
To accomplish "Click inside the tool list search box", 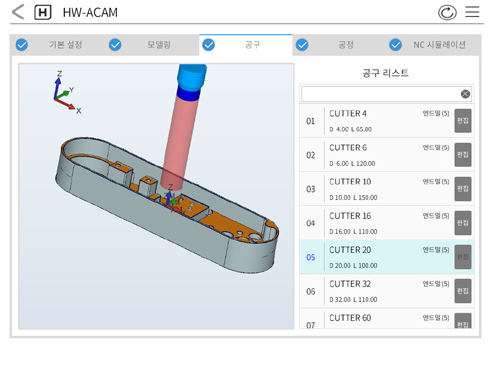I will point(380,94).
